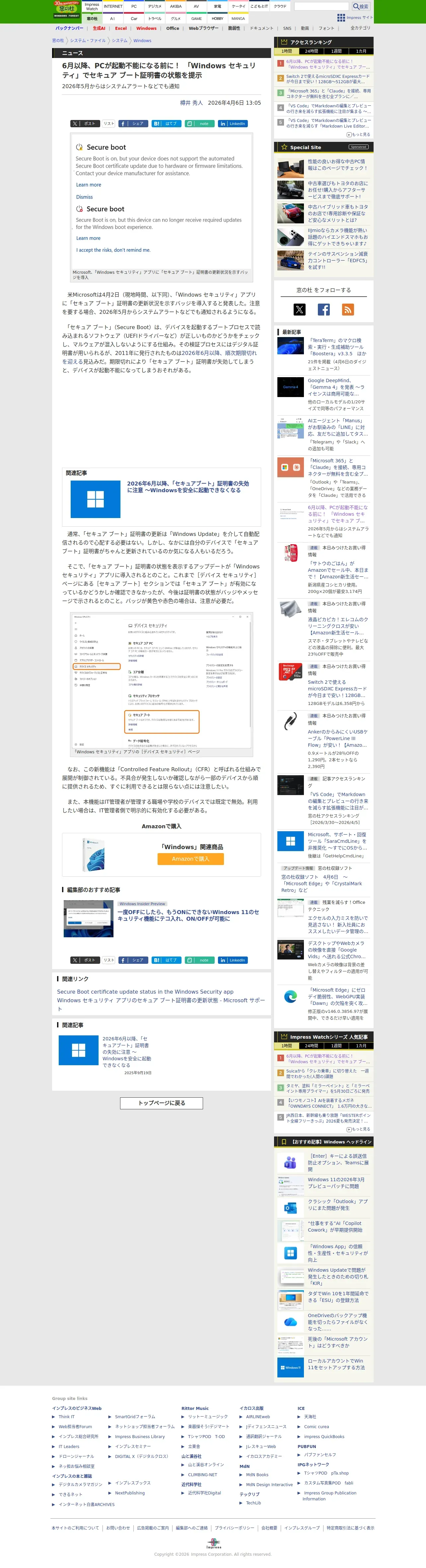Image resolution: width=426 pixels, height=1568 pixels.
Task: Open the INTERNET site tab
Action: point(113,6)
